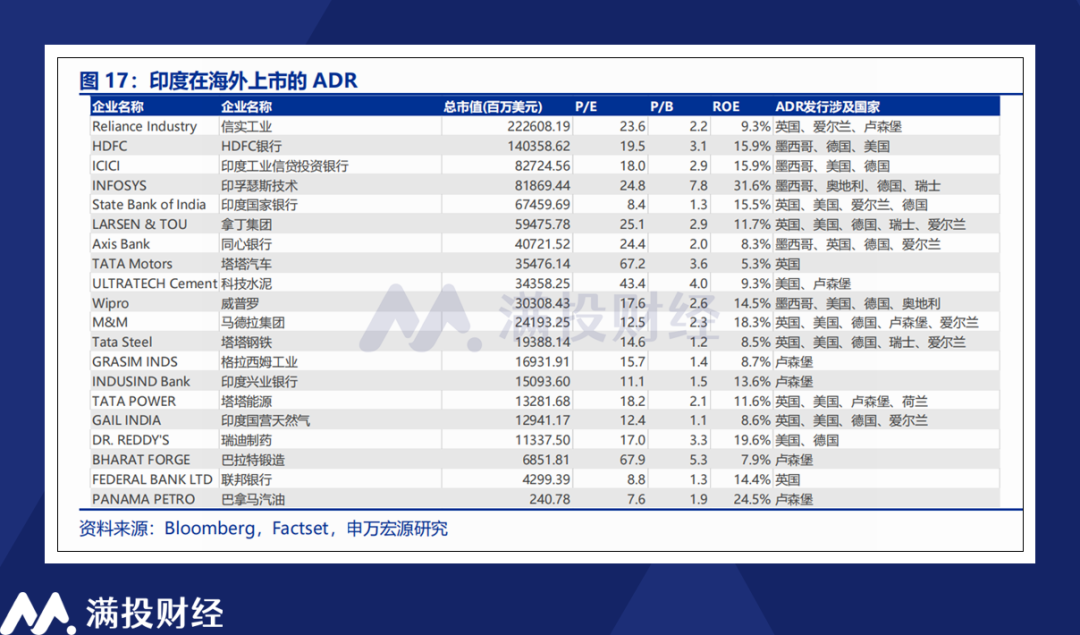
Task: Select the 总市值(百万美元) column header
Action: 492,107
